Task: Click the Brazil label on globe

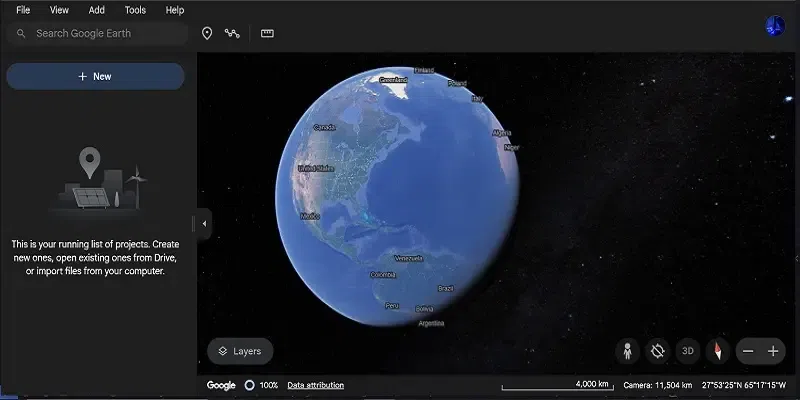Action: pyautogui.click(x=446, y=288)
